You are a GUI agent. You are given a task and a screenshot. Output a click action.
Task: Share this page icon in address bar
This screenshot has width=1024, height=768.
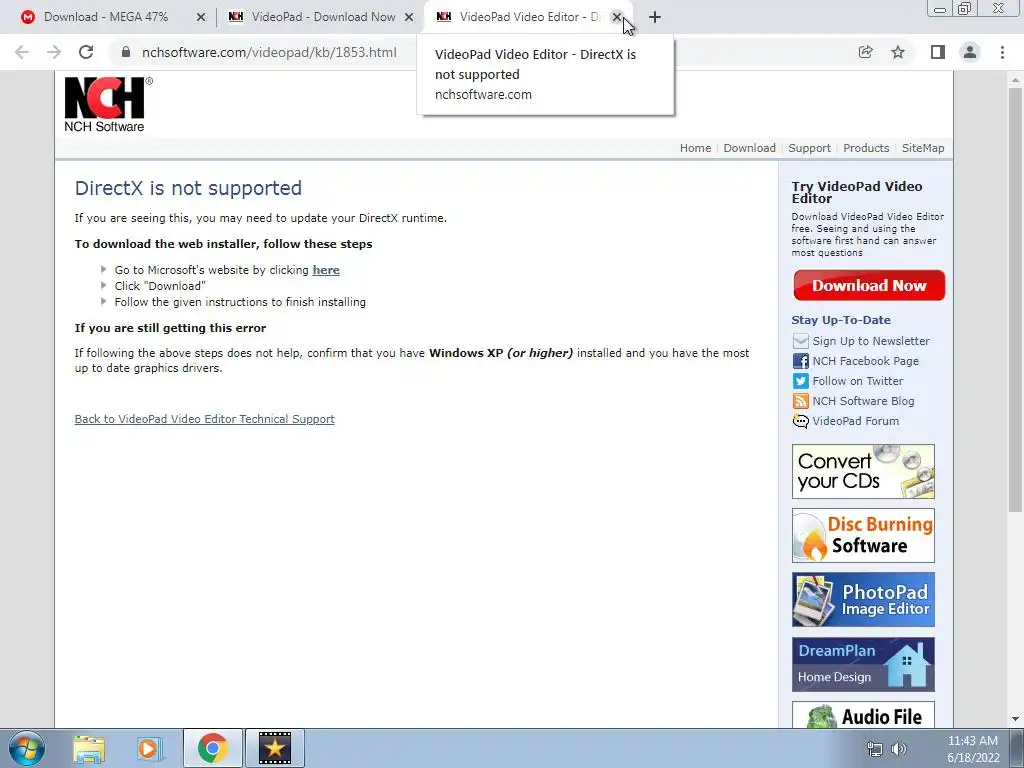coord(865,52)
